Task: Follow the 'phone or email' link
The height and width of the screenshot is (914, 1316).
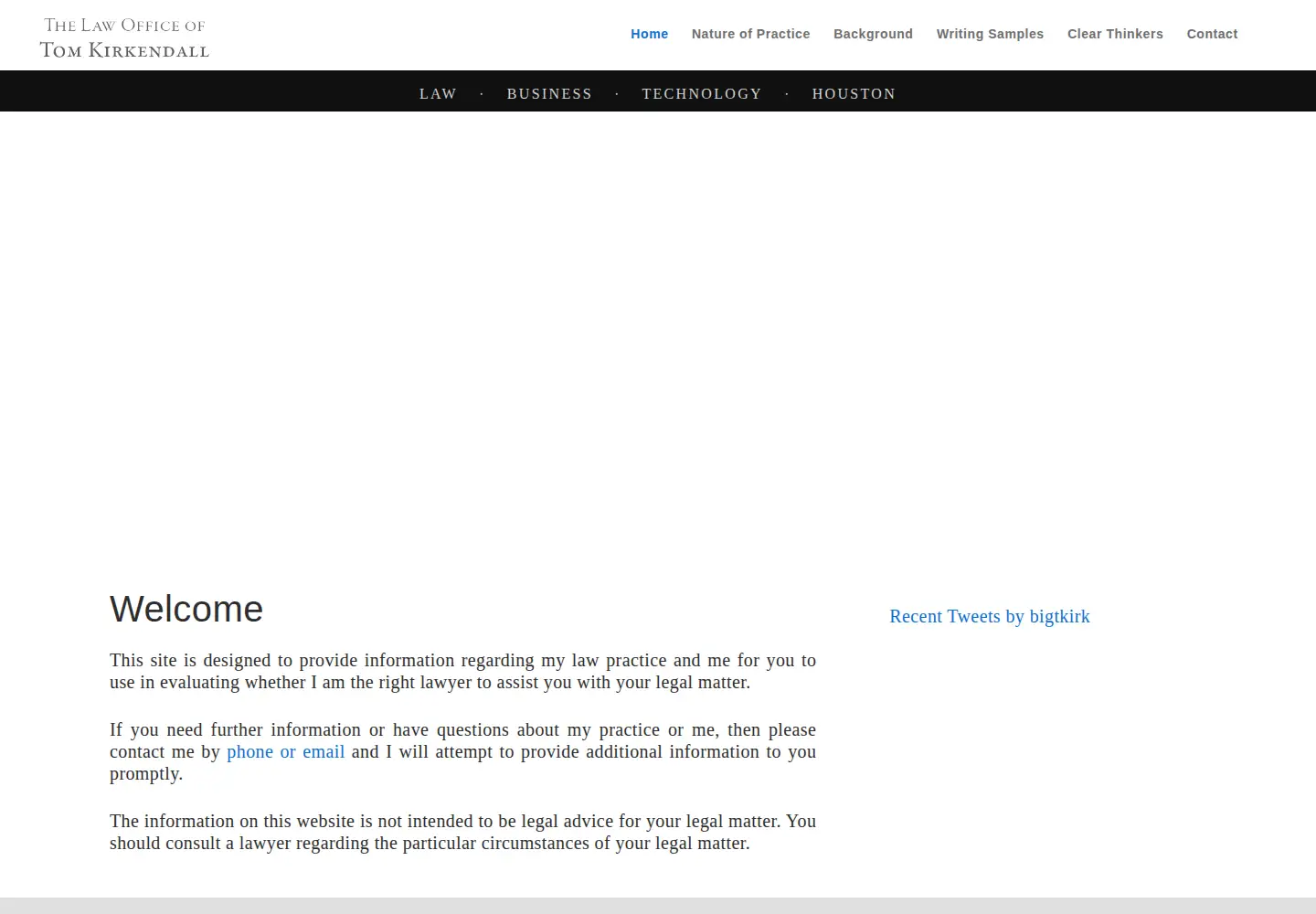Action: (x=285, y=751)
